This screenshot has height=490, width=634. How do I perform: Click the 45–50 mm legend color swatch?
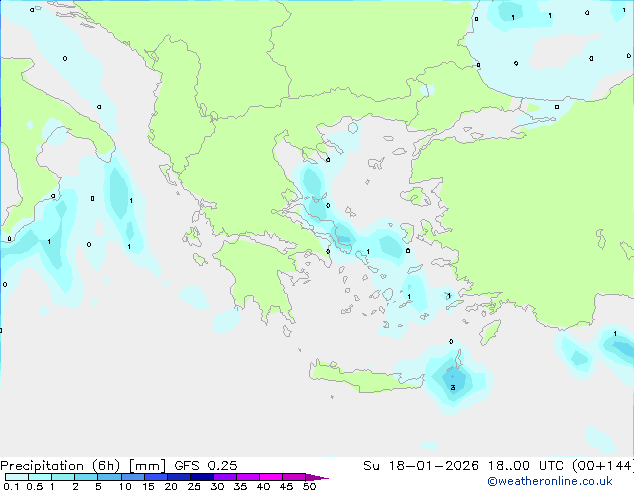pos(294,477)
